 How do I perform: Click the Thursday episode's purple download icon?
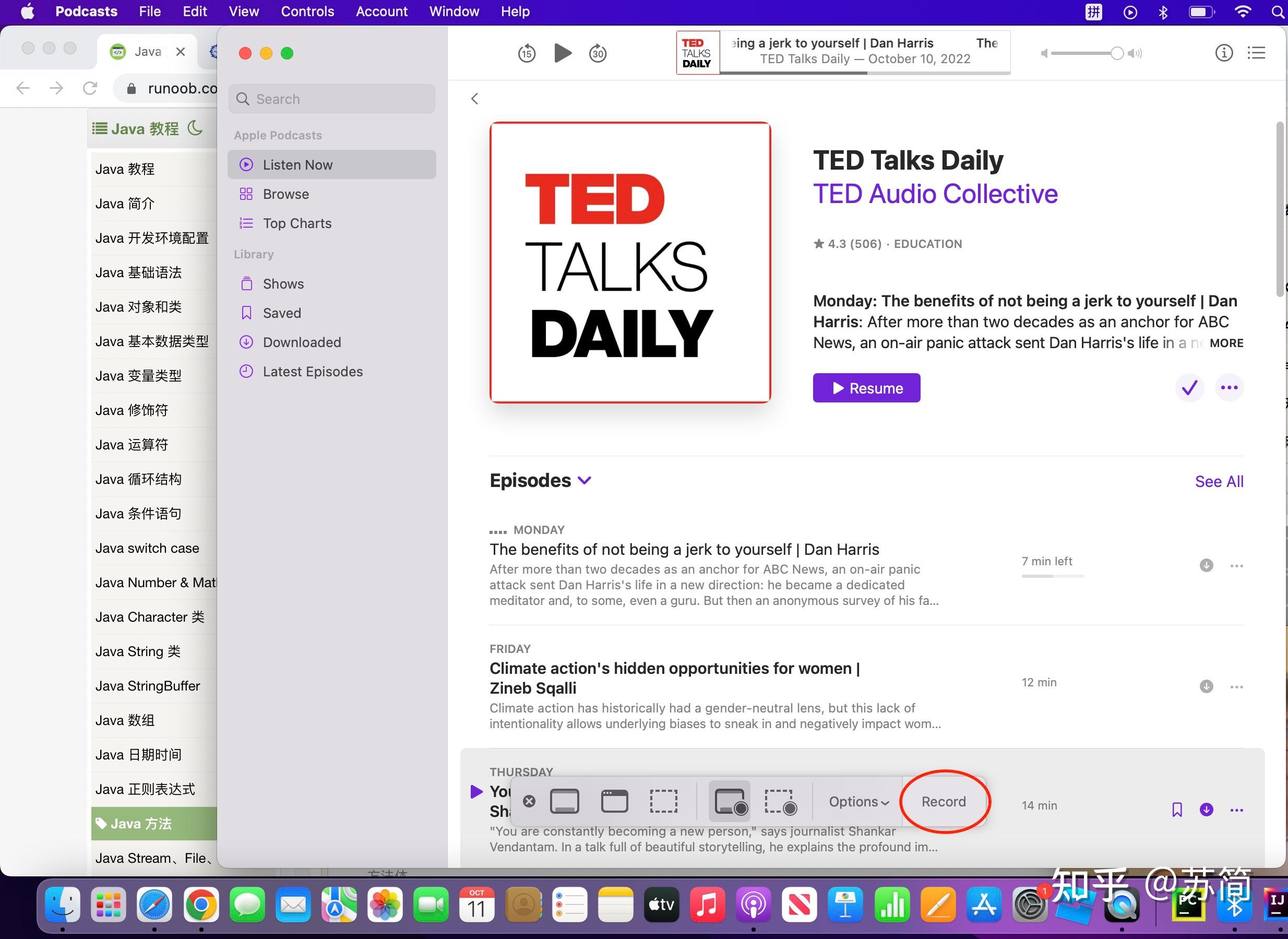pos(1206,810)
